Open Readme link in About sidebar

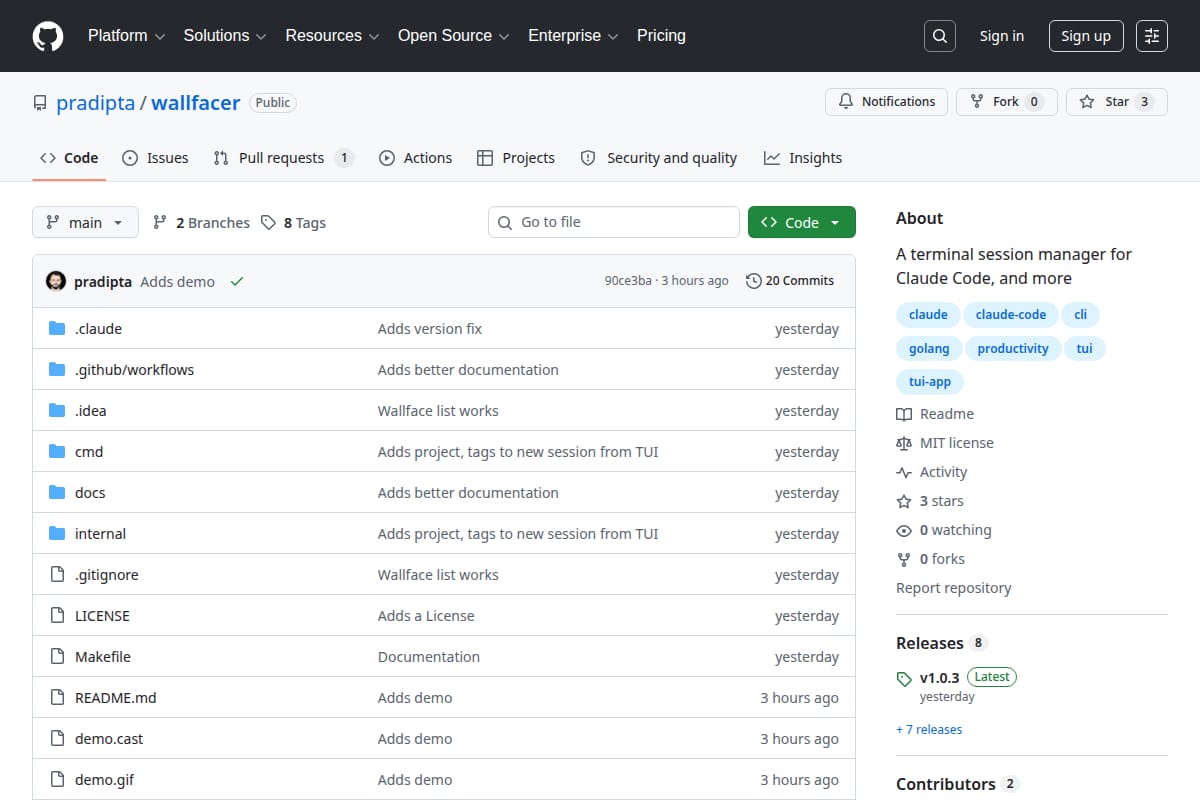(x=935, y=414)
